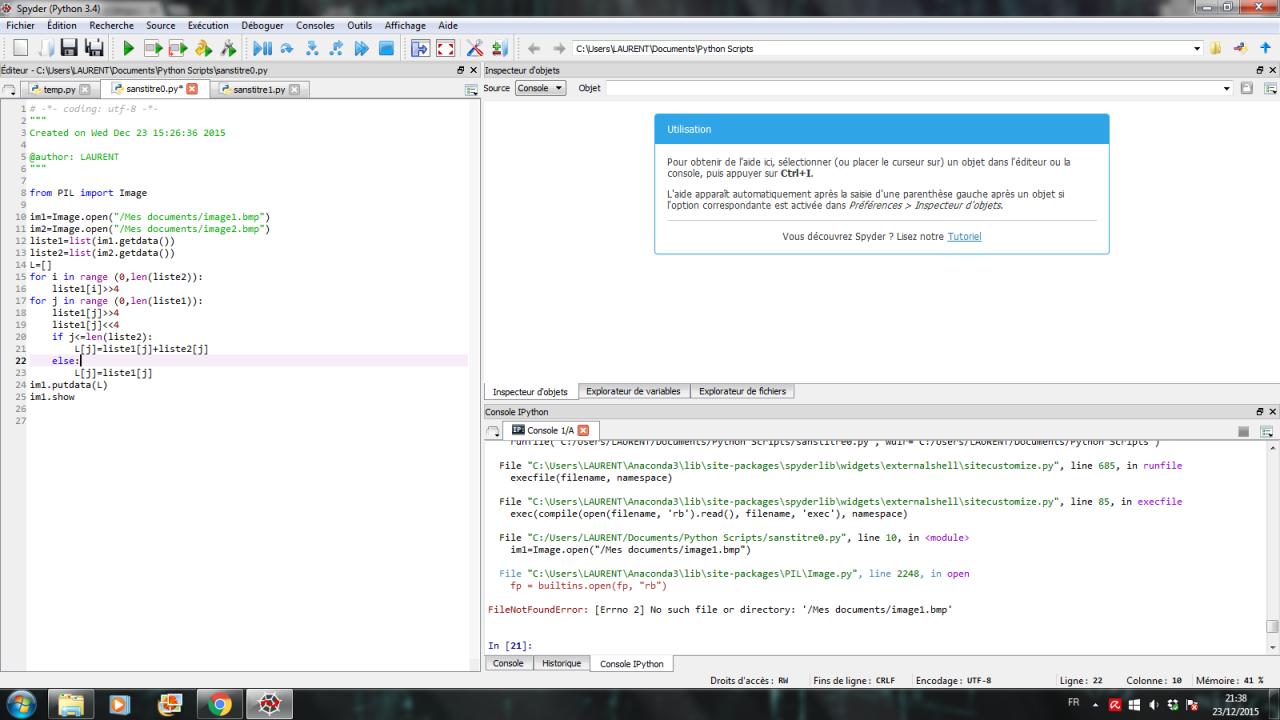Go forward to the next cursor position
This screenshot has width=1280, height=720.
(559, 48)
